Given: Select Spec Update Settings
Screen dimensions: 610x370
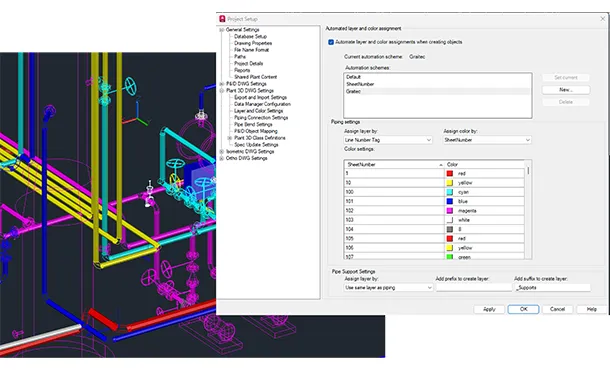Looking at the screenshot, I should point(256,145).
